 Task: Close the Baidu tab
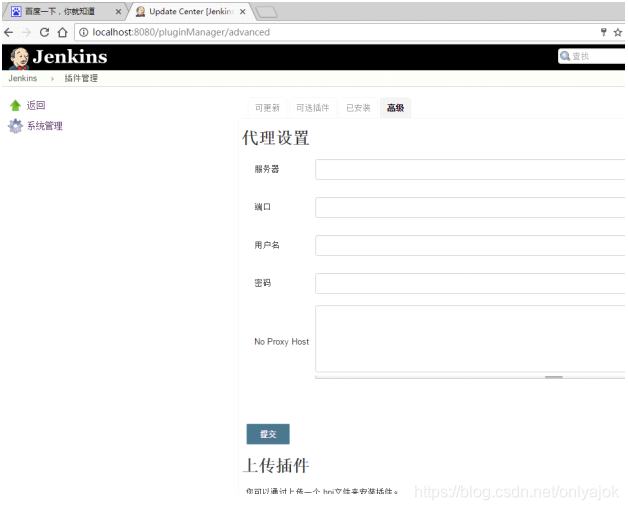tap(118, 12)
